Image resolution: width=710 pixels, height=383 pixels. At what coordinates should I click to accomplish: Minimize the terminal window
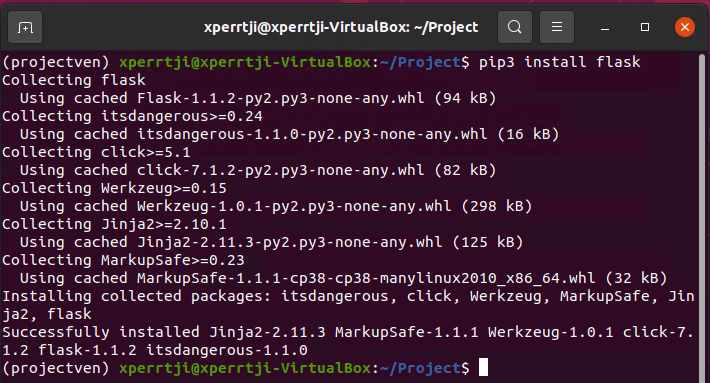coord(605,28)
